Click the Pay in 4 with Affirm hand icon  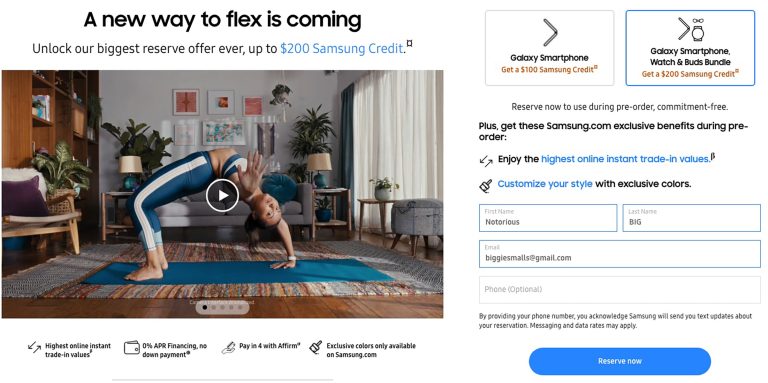point(228,348)
